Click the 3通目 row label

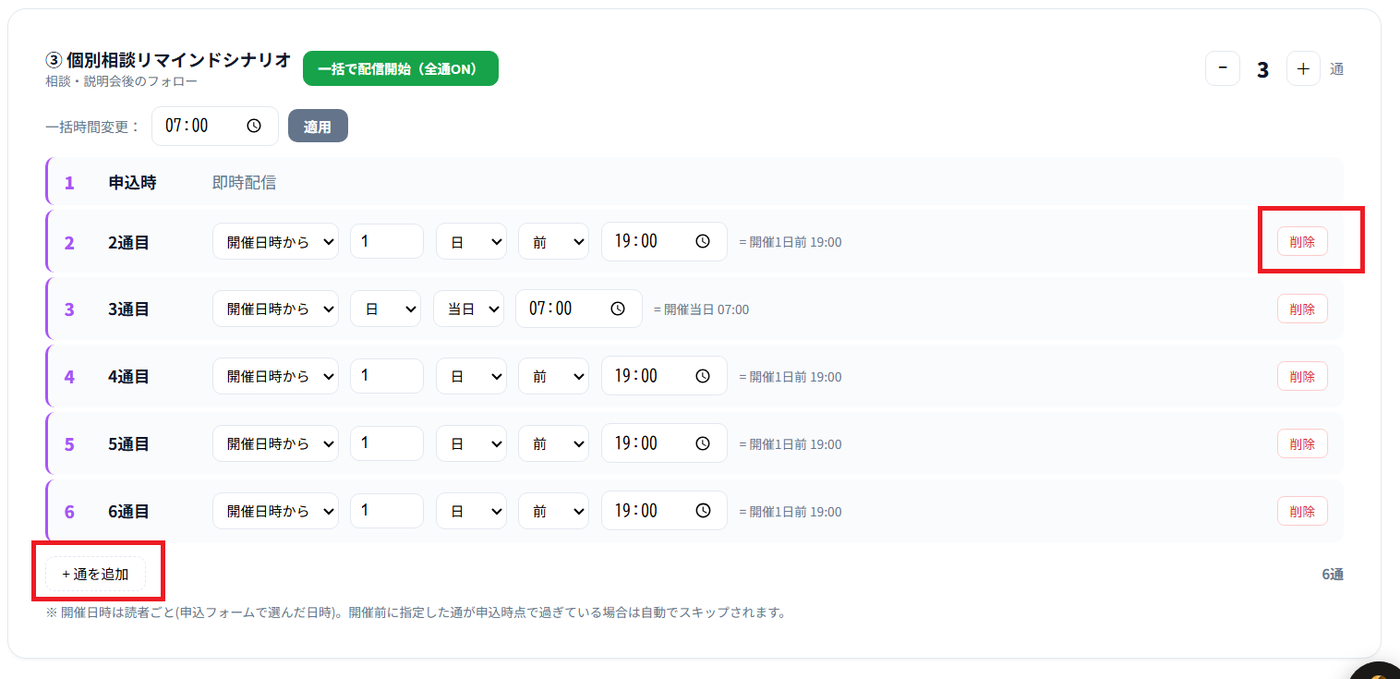pyautogui.click(x=129, y=309)
